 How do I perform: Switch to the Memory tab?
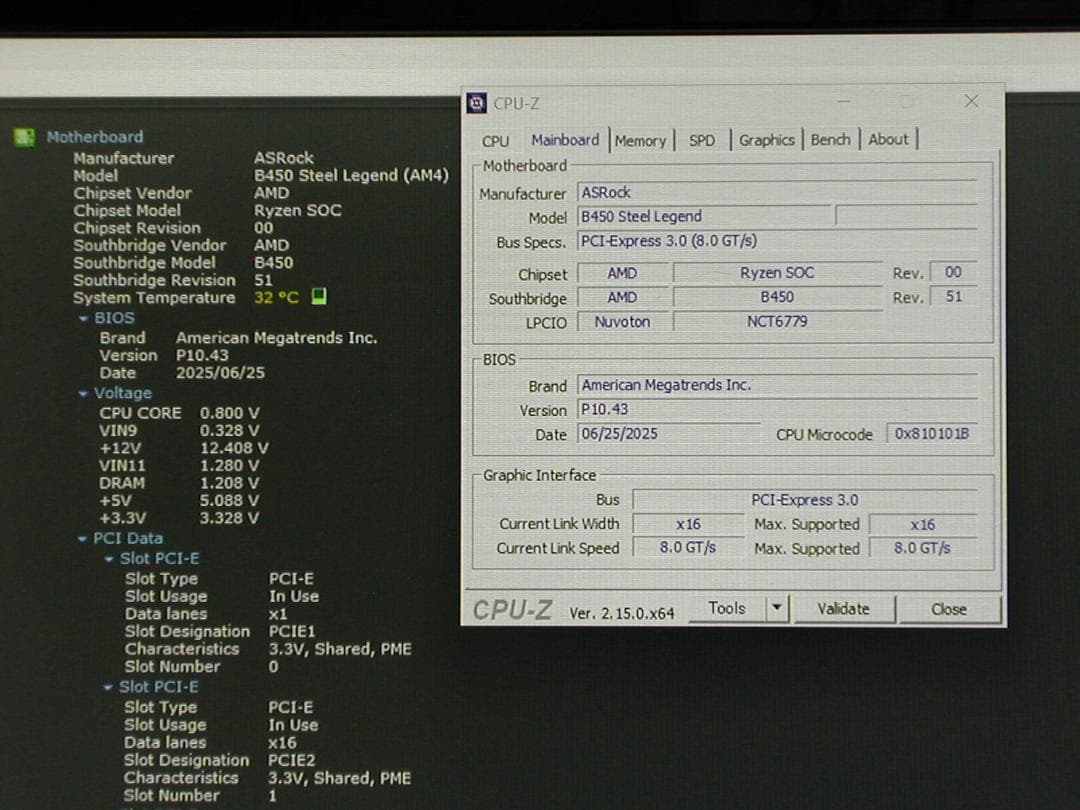click(641, 141)
